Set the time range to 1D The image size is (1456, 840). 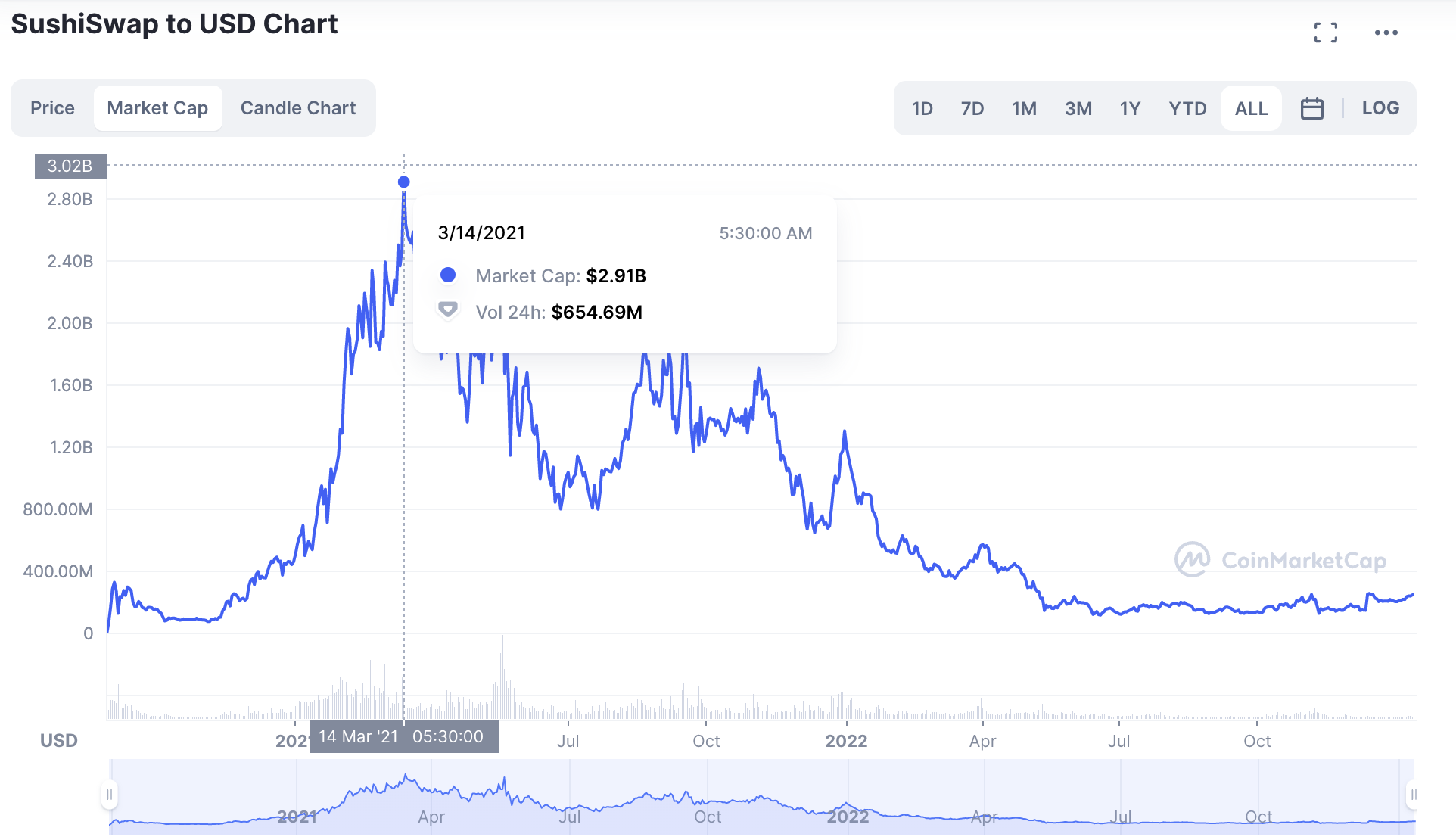tap(922, 108)
